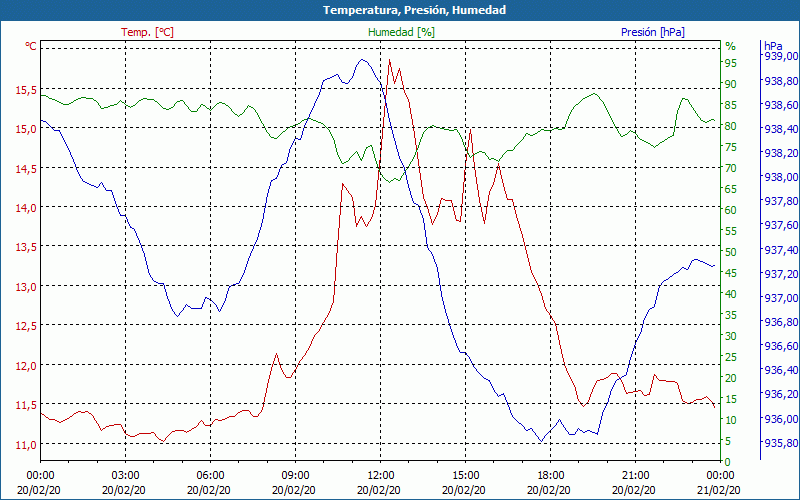Click the 'hPa' pressure axis unit label

tap(773, 46)
